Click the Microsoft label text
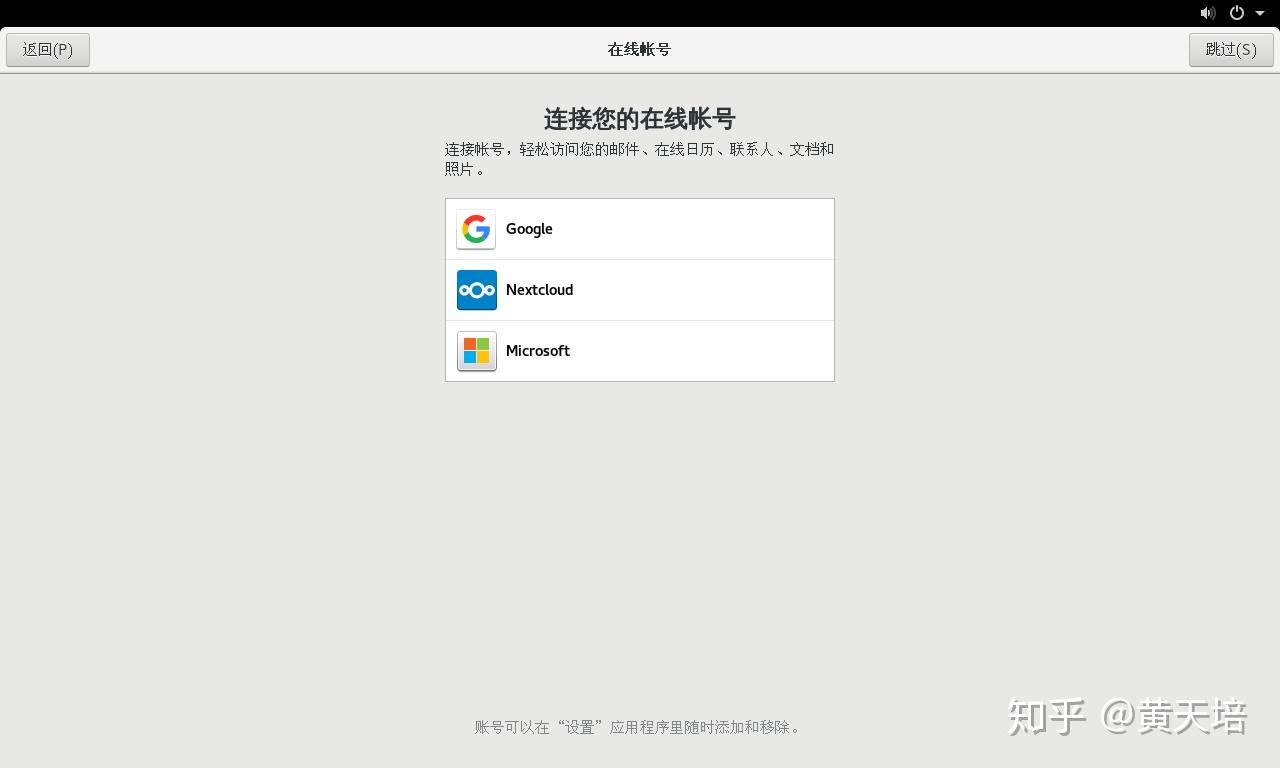The image size is (1280, 768). pos(538,351)
